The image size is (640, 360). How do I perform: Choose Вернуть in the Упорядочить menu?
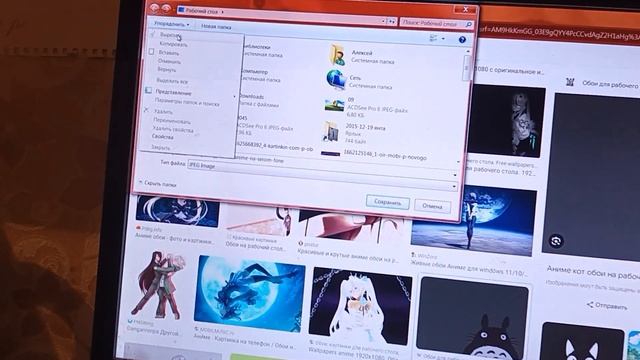point(167,70)
